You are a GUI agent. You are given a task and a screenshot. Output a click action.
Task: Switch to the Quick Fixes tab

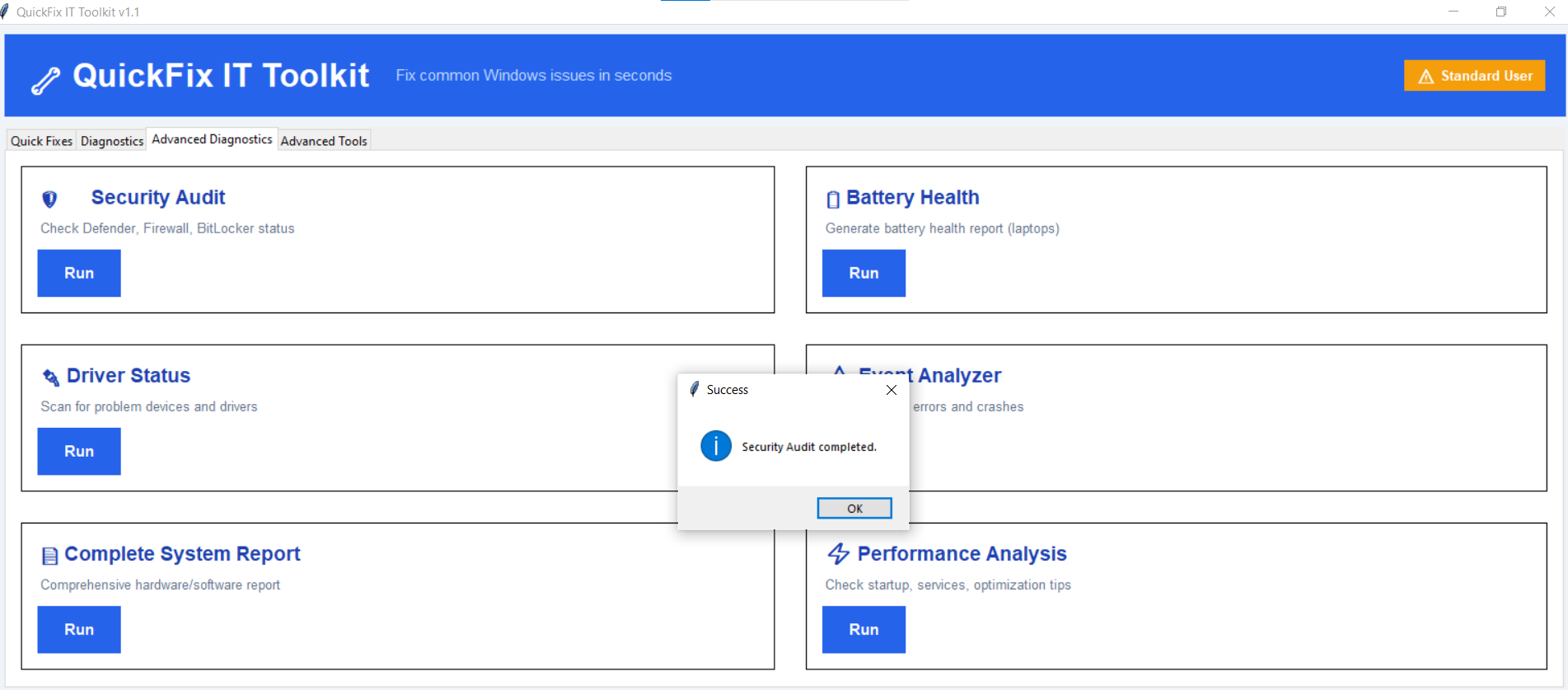(x=41, y=141)
